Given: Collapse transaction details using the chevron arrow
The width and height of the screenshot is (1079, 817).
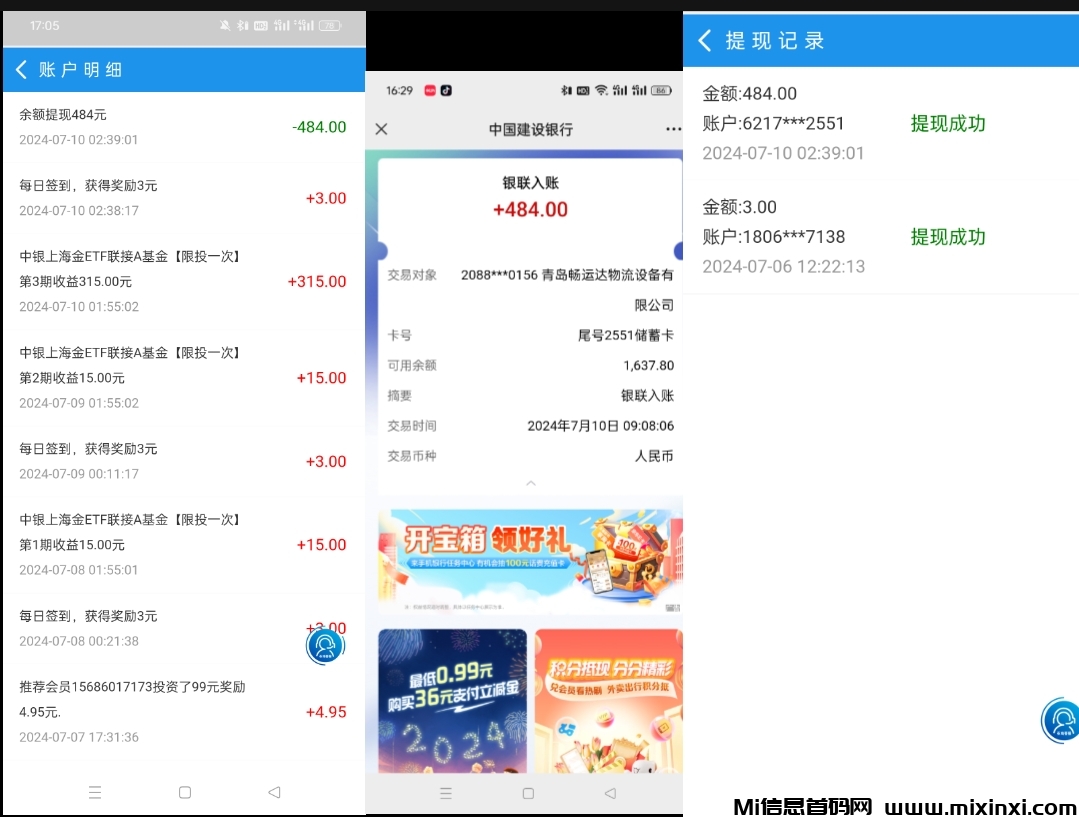Looking at the screenshot, I should click(530, 482).
